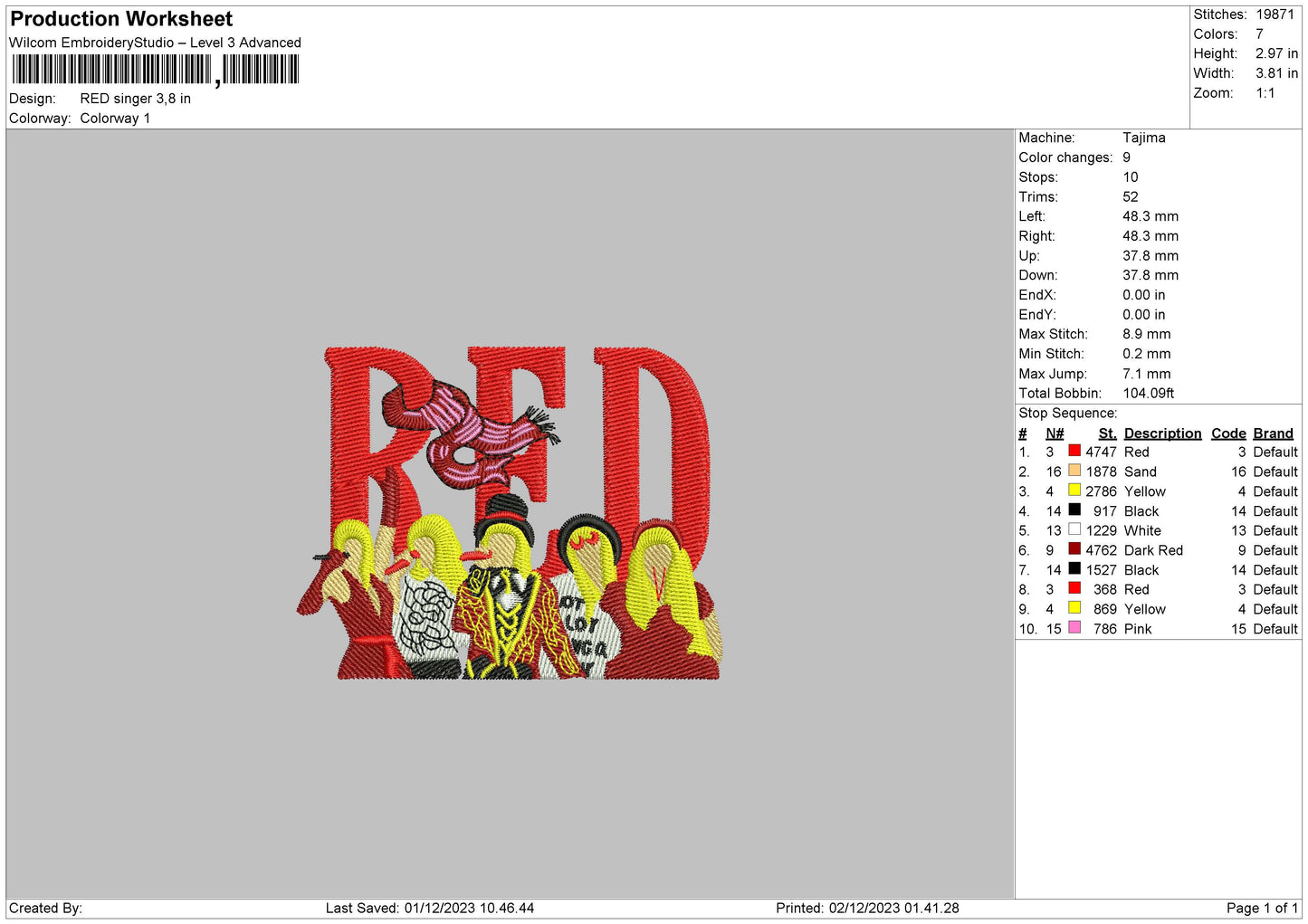This screenshot has width=1308, height=924.
Task: Select the white swatch in stop 5
Action: (x=1074, y=529)
